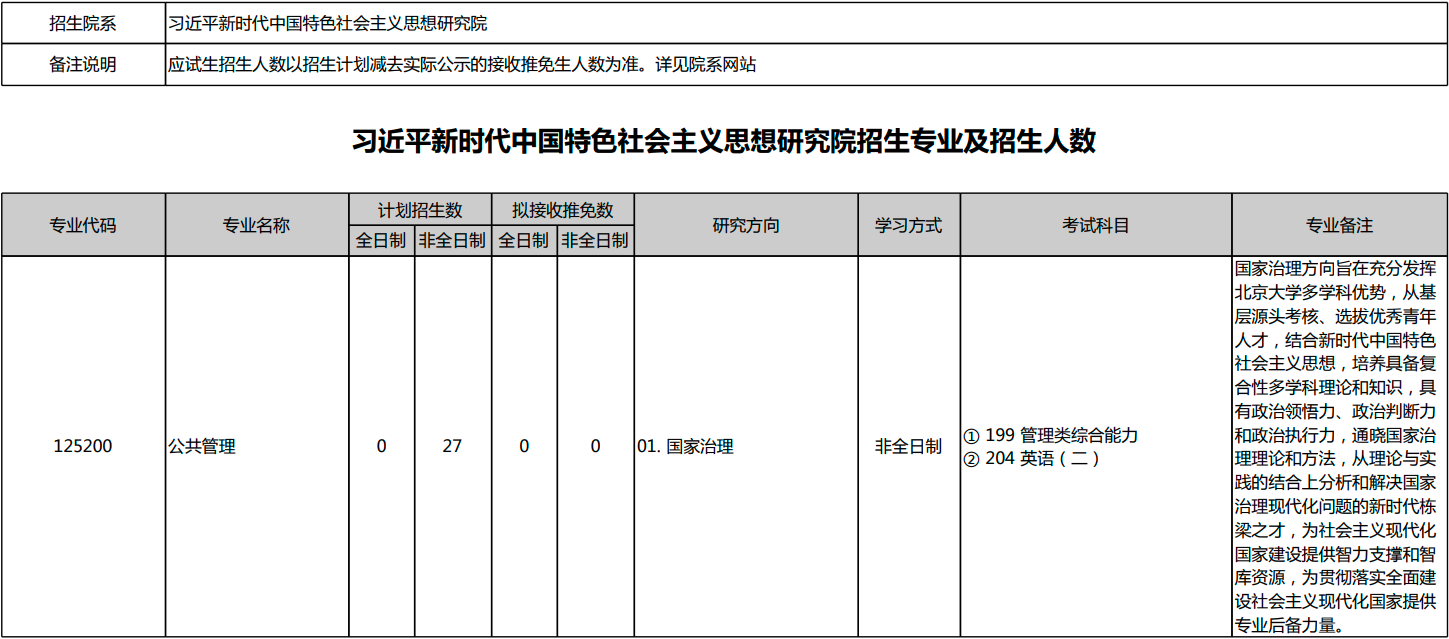
Task: Select 非全日制 in the 学习方式 data cell
Action: pyautogui.click(x=908, y=446)
